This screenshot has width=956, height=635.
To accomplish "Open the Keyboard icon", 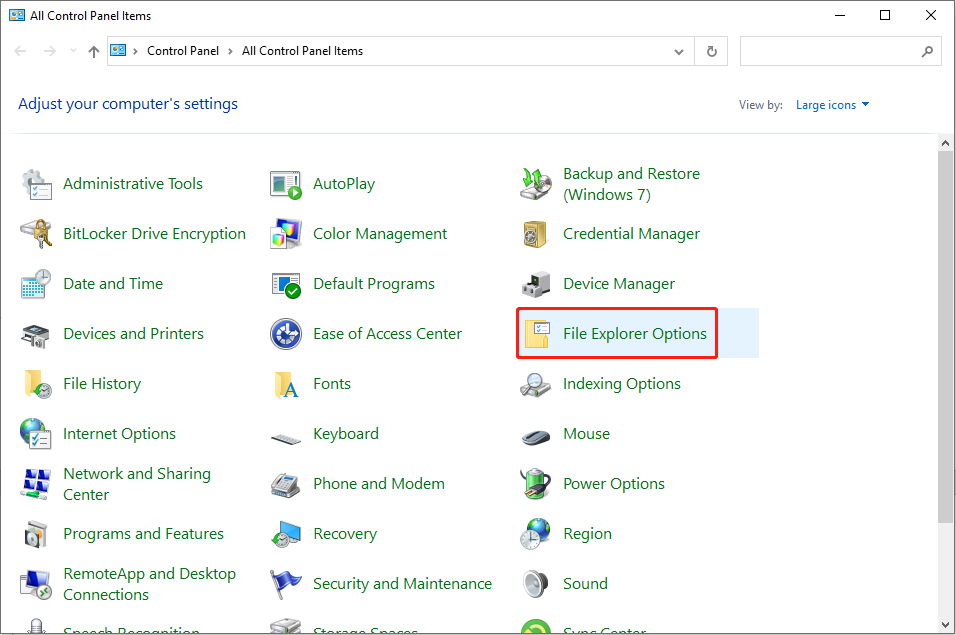I will (x=286, y=438).
